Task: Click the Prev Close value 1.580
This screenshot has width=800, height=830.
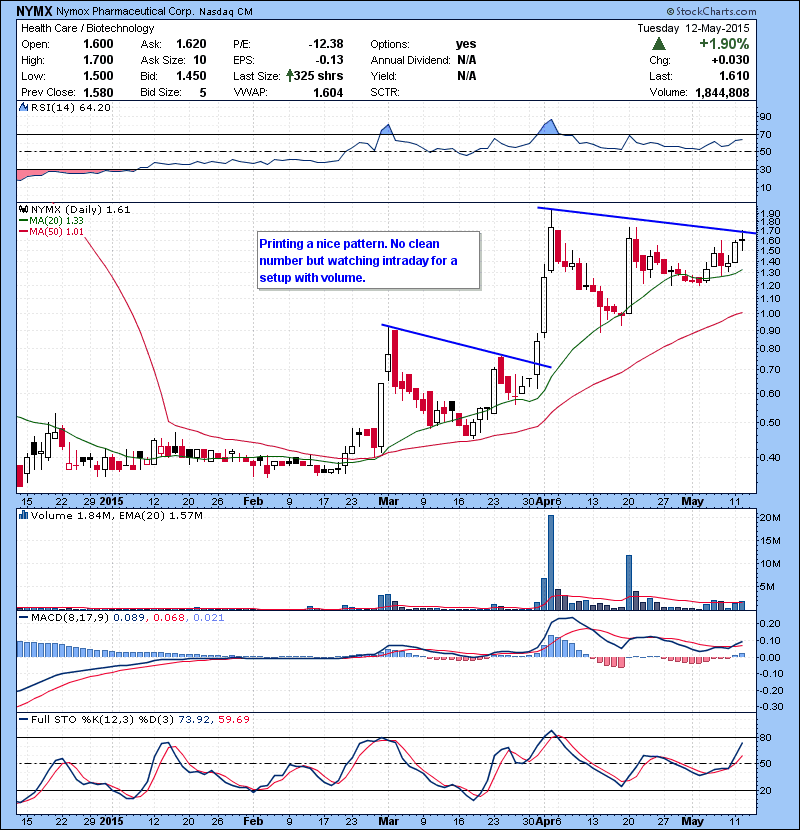Action: pyautogui.click(x=98, y=92)
